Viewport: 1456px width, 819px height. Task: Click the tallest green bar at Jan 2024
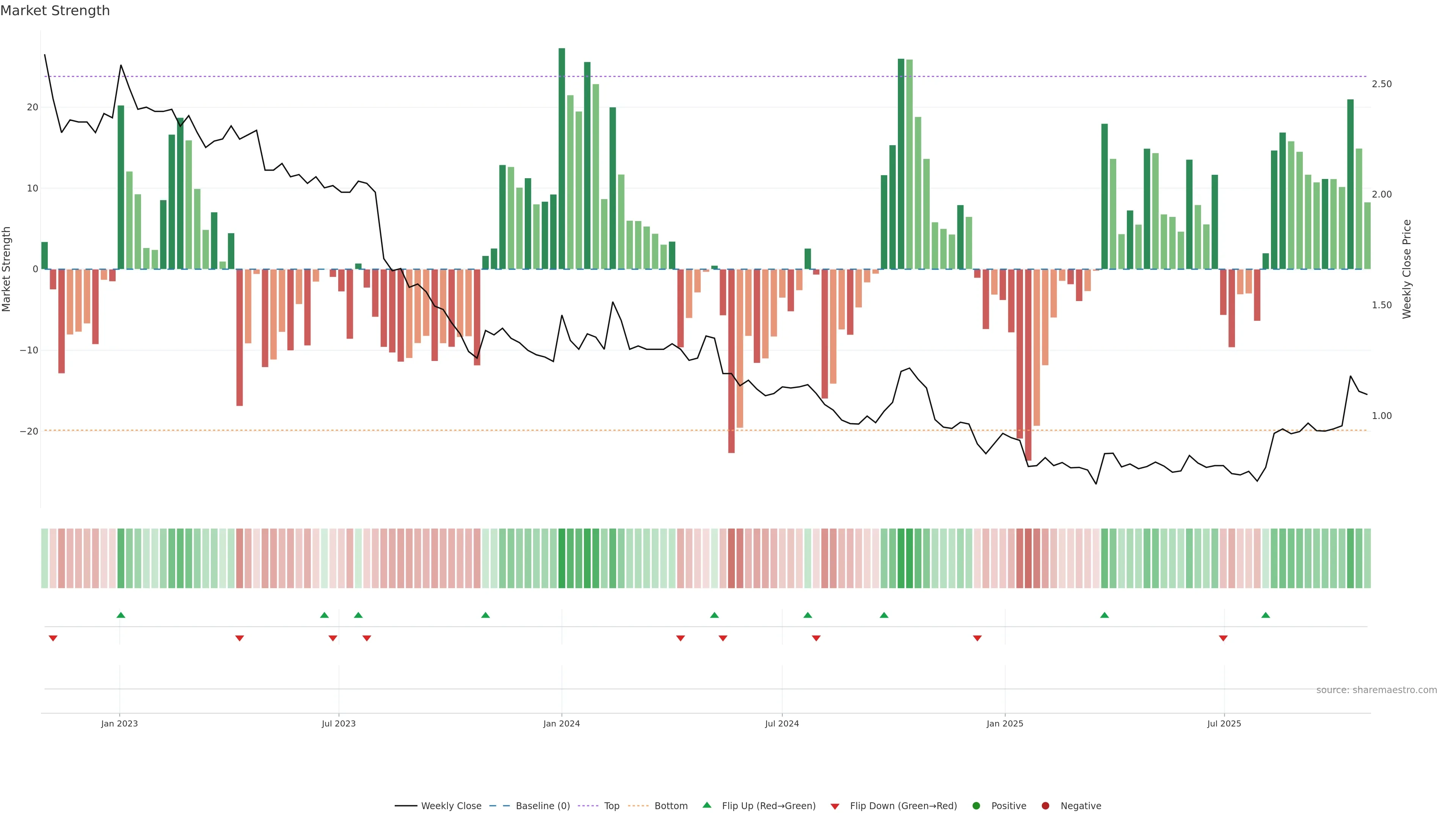(562, 158)
